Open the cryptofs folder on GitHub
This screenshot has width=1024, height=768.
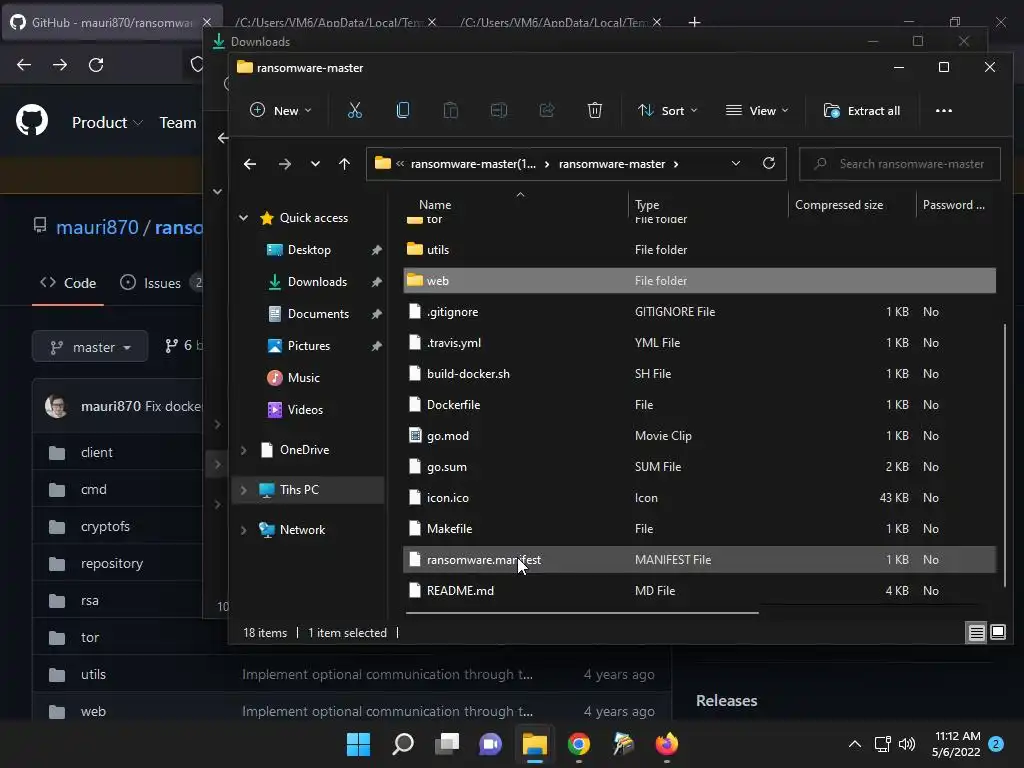105,526
